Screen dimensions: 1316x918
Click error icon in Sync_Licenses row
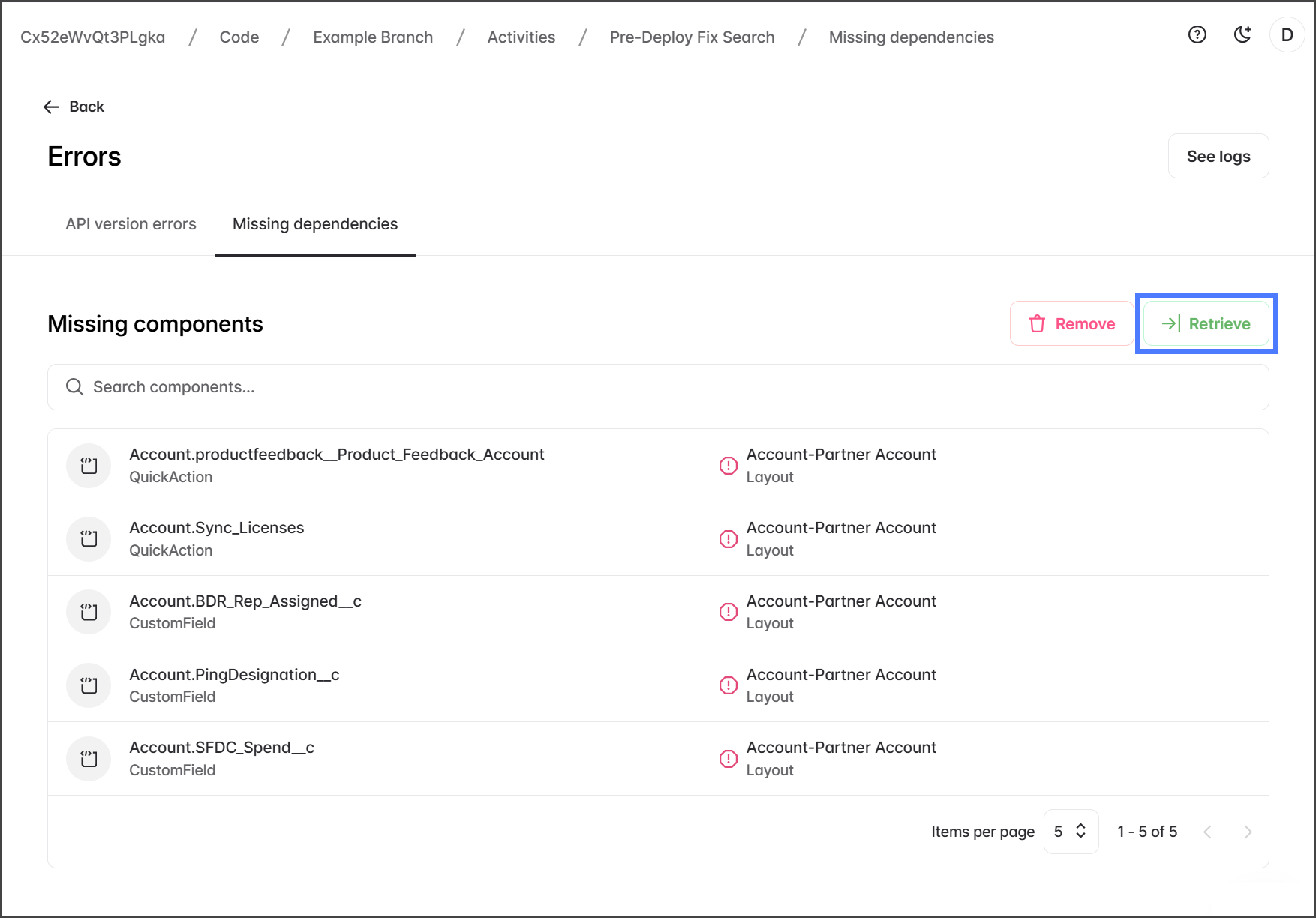[728, 539]
